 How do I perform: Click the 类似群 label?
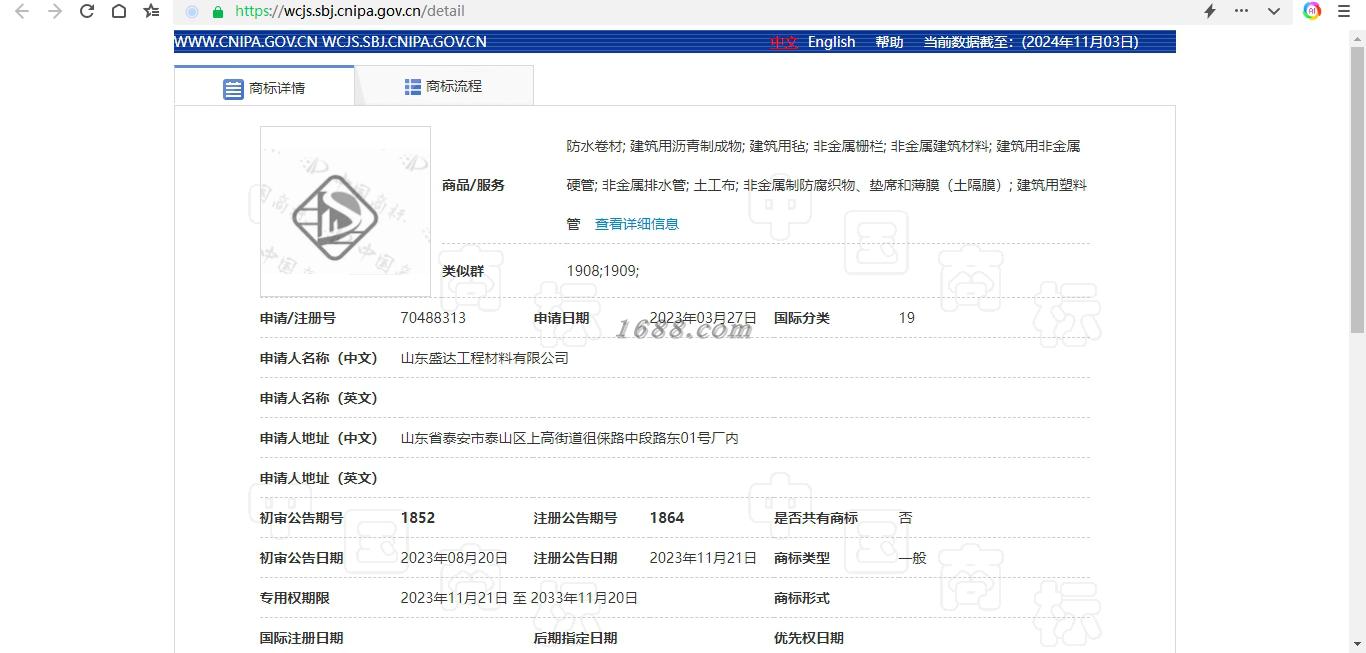[463, 271]
